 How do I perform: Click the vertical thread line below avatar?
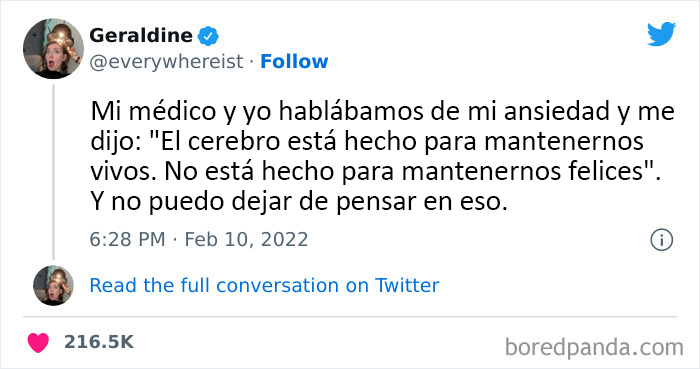[54, 172]
